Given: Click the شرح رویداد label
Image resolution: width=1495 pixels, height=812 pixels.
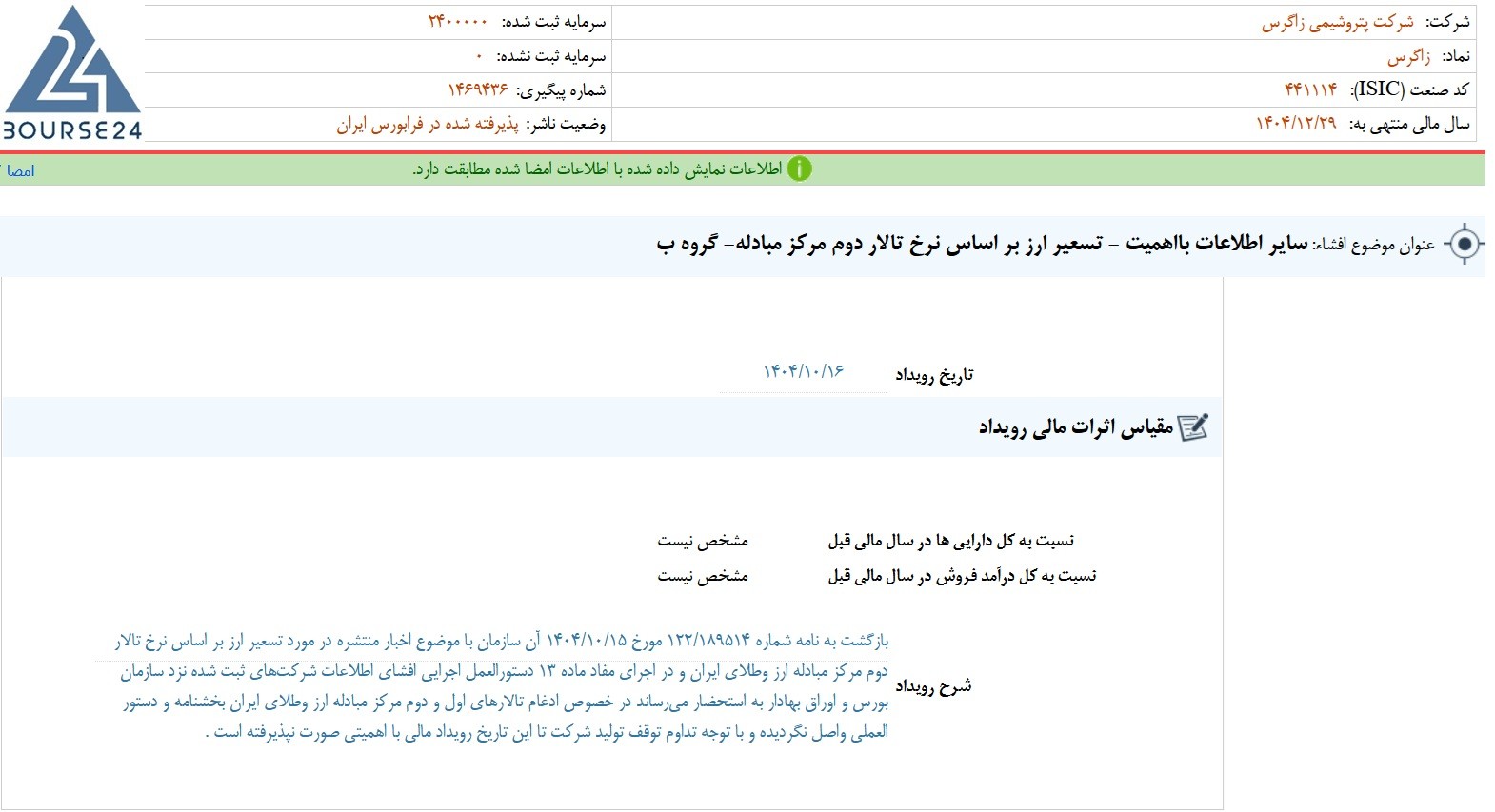Looking at the screenshot, I should (933, 686).
